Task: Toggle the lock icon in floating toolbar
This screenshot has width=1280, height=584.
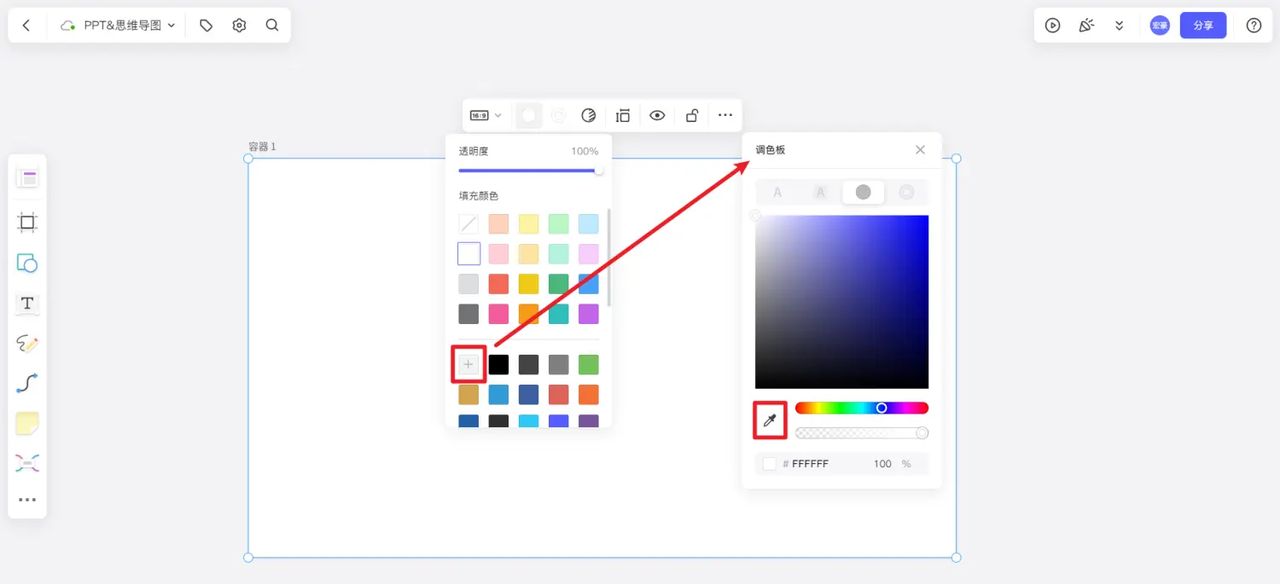Action: 691,115
